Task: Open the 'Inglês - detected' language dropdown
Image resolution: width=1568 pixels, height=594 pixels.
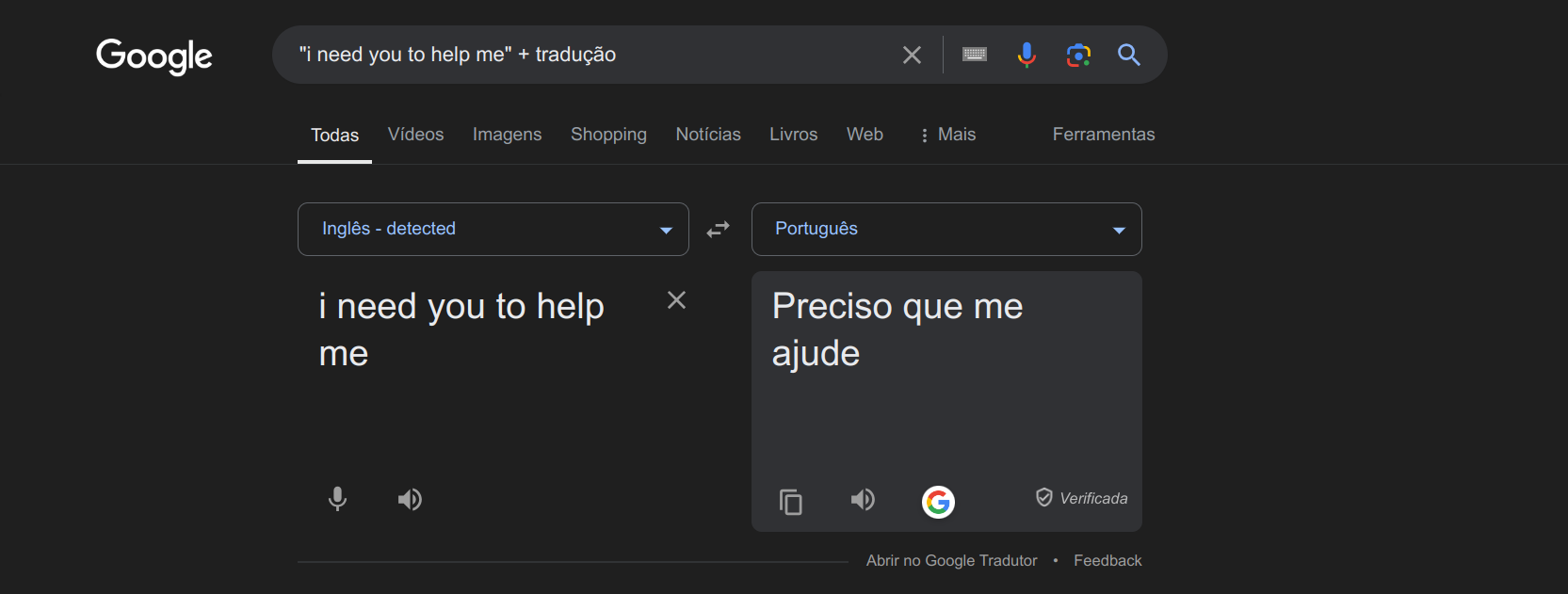Action: [x=493, y=229]
